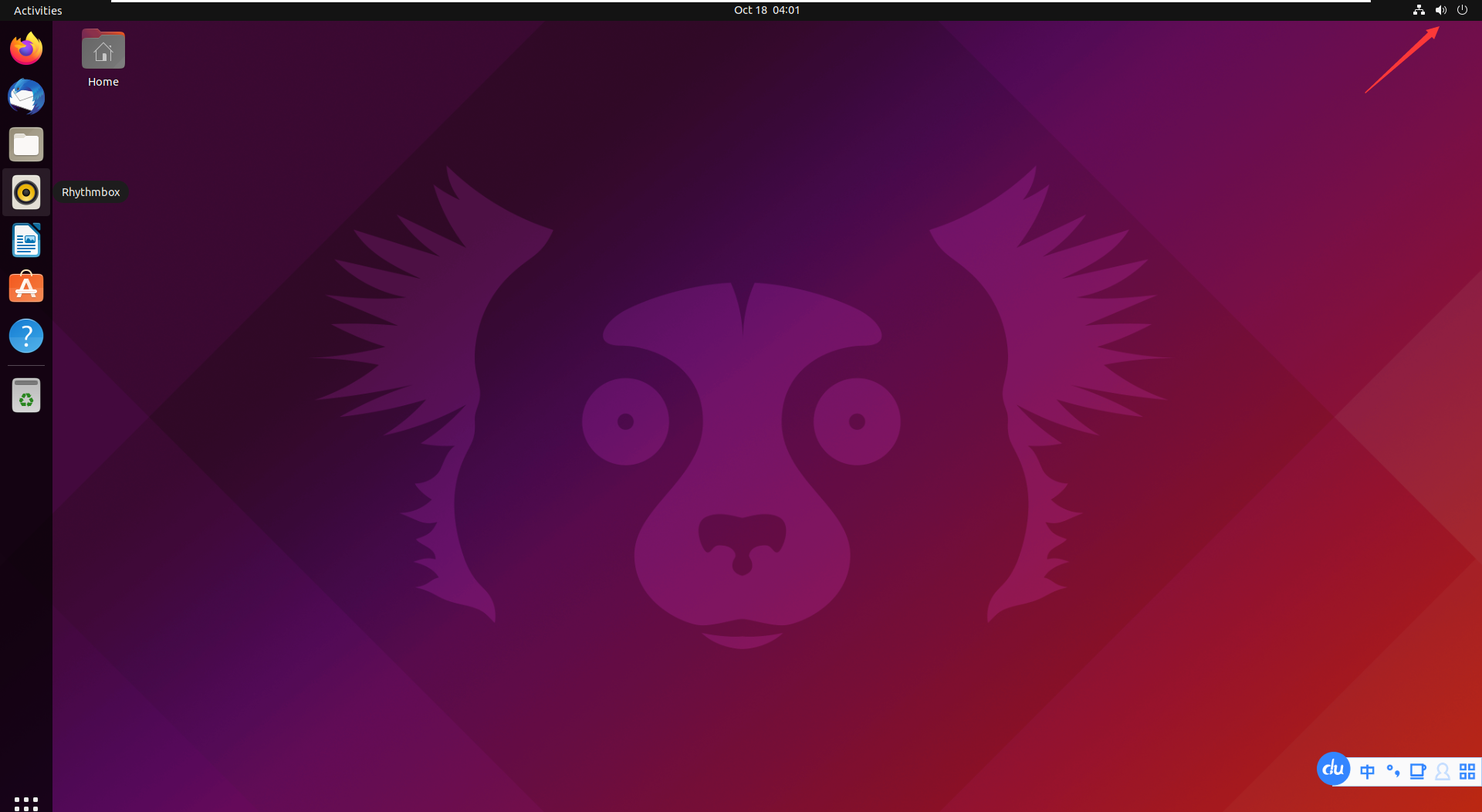This screenshot has height=812, width=1482.
Task: Open the clock showing Oct 18 04:01
Action: tap(767, 10)
